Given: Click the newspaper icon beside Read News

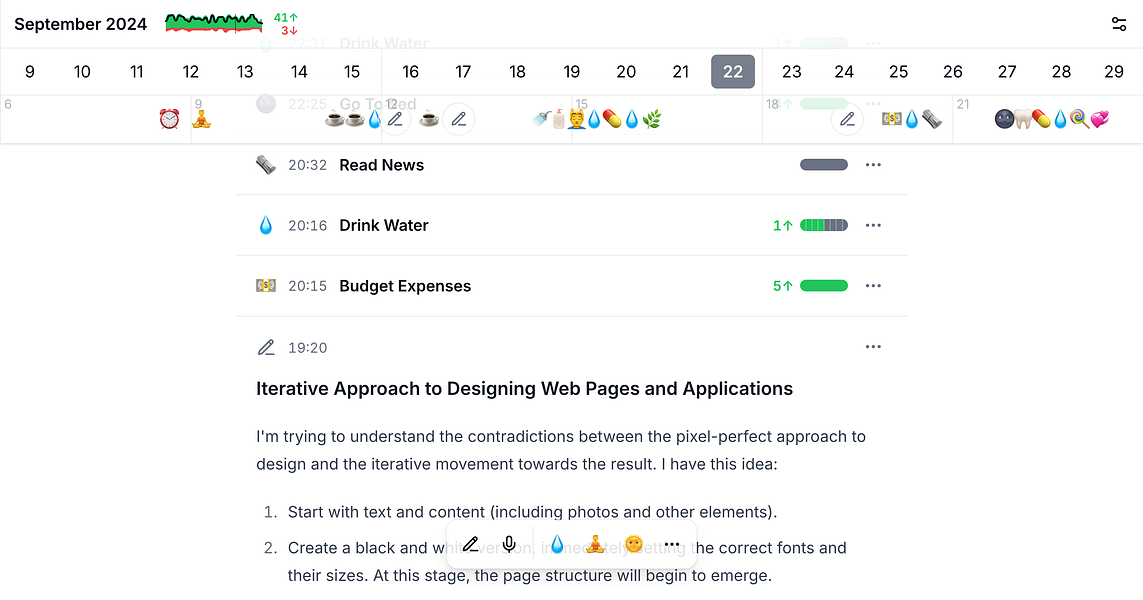Looking at the screenshot, I should [x=265, y=165].
